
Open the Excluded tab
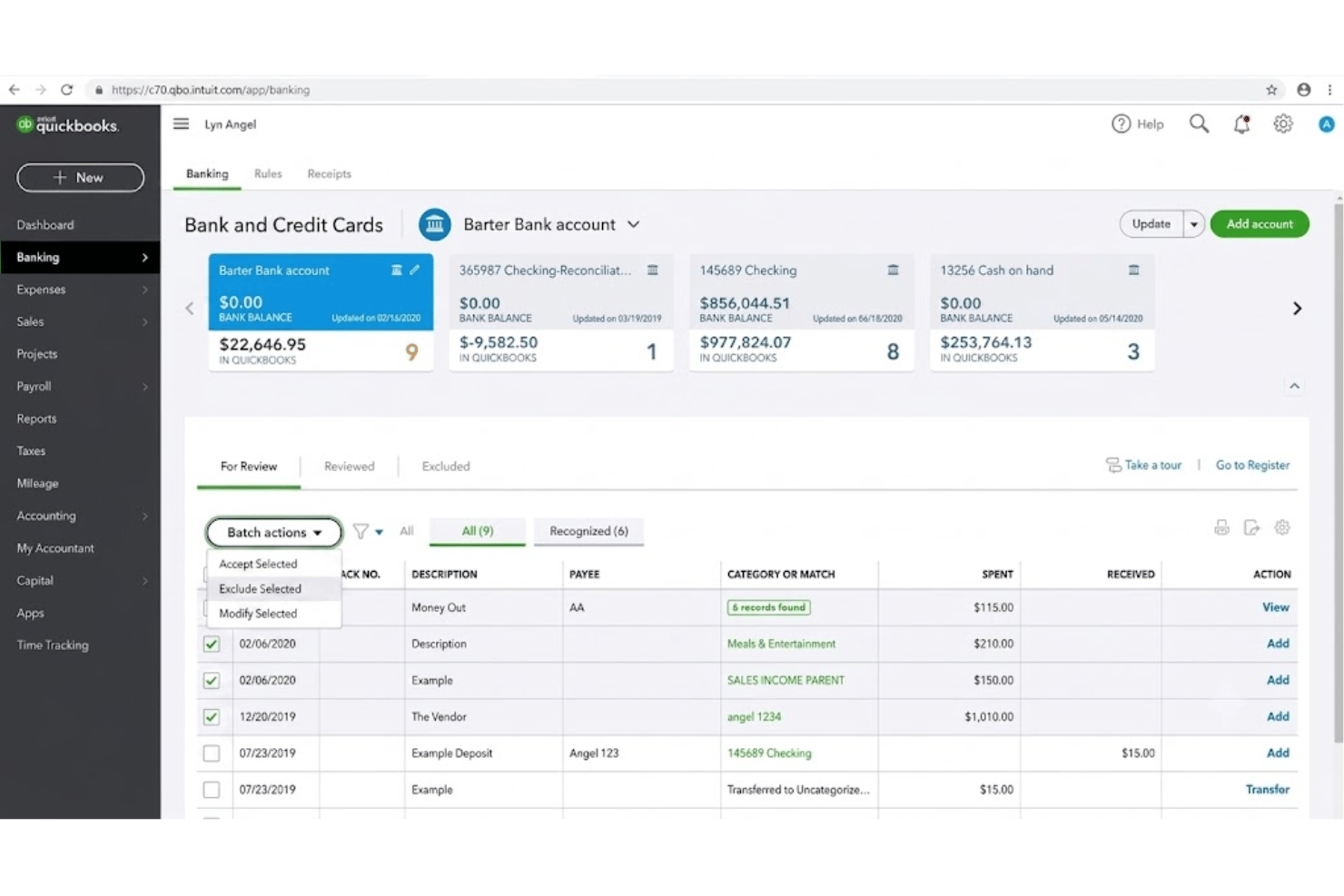[x=446, y=466]
